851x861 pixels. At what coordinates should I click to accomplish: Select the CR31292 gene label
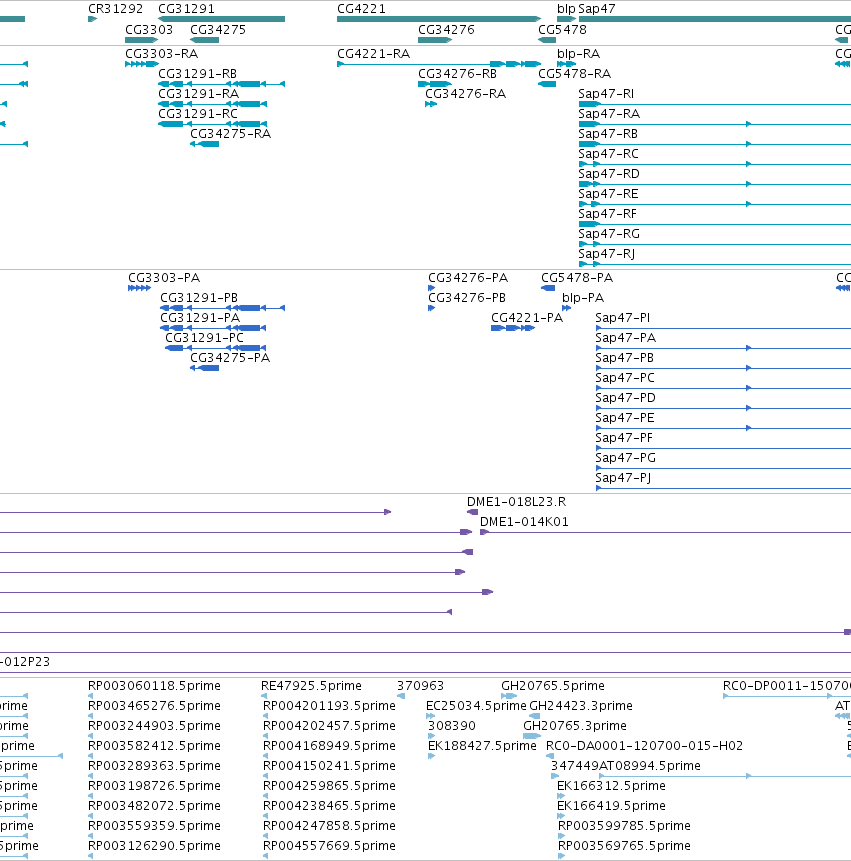pyautogui.click(x=115, y=9)
